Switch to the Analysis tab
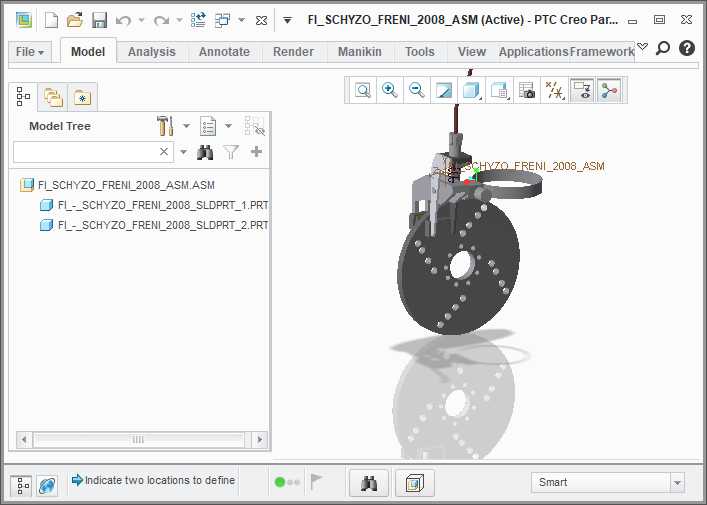Viewport: 707px width, 505px height. [152, 52]
